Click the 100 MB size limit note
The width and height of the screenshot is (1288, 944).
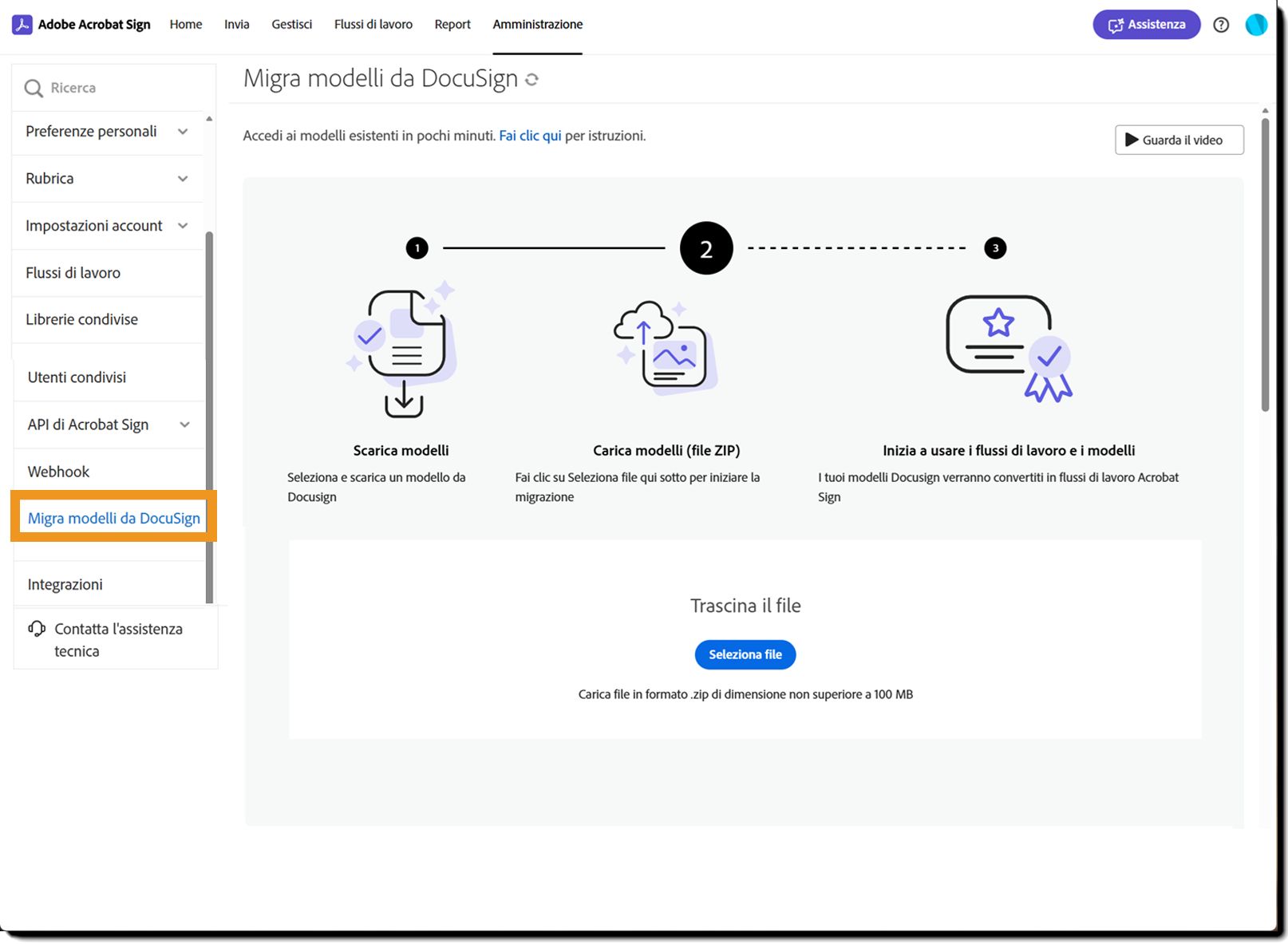point(745,694)
